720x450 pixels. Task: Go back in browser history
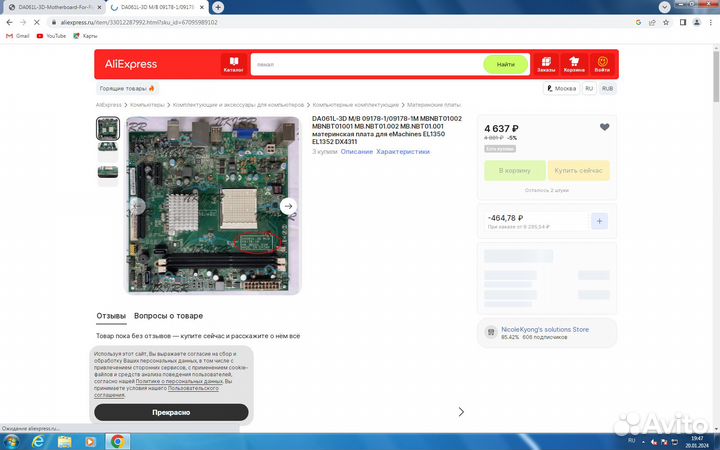click(9, 22)
